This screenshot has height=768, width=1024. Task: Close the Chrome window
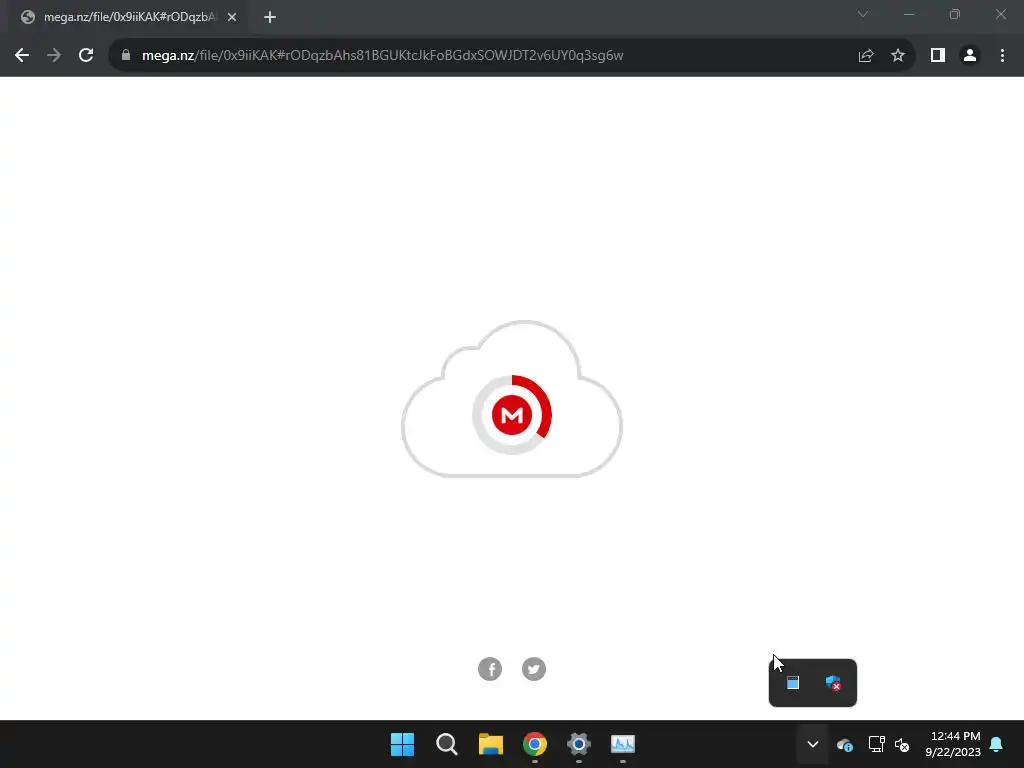point(1000,14)
